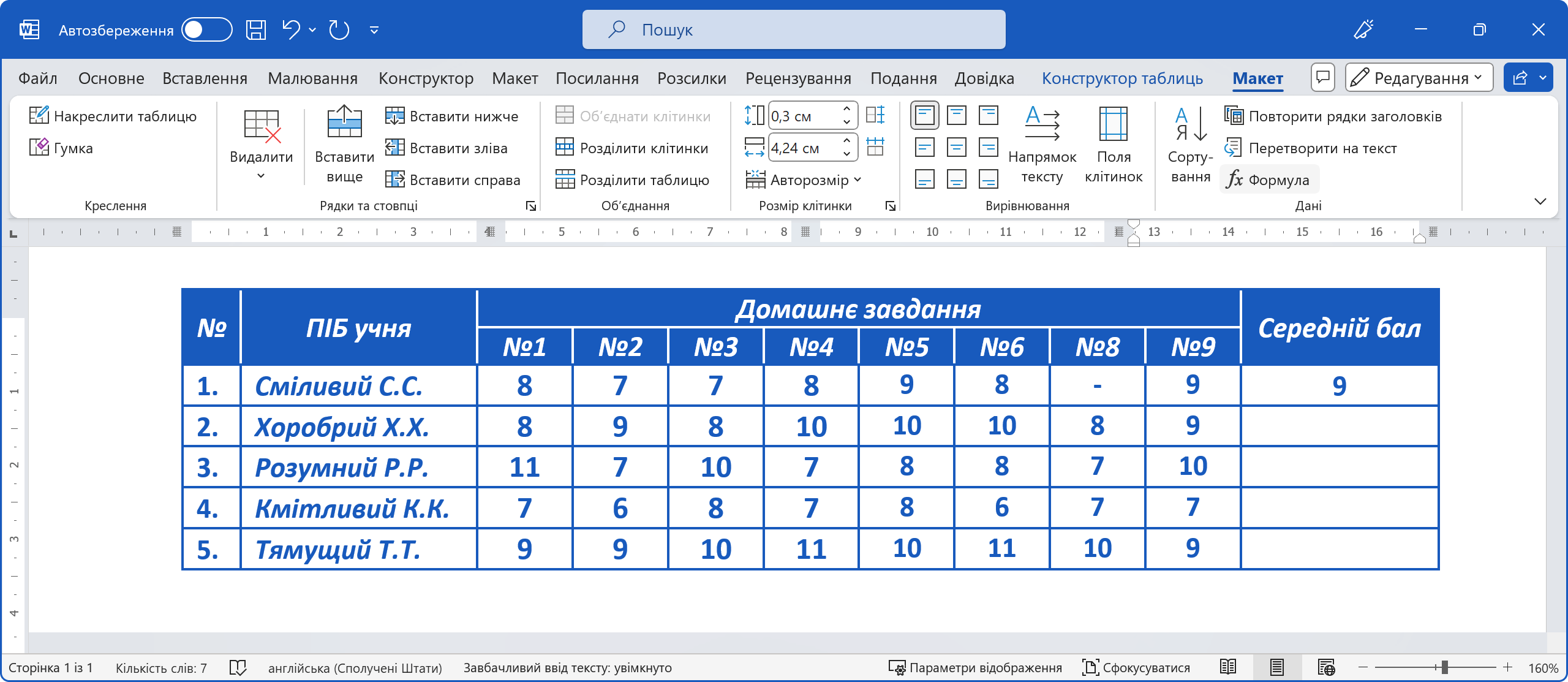The height and width of the screenshot is (682, 1568).
Task: Switch to the Insert (Вставлення) tab
Action: (x=205, y=78)
